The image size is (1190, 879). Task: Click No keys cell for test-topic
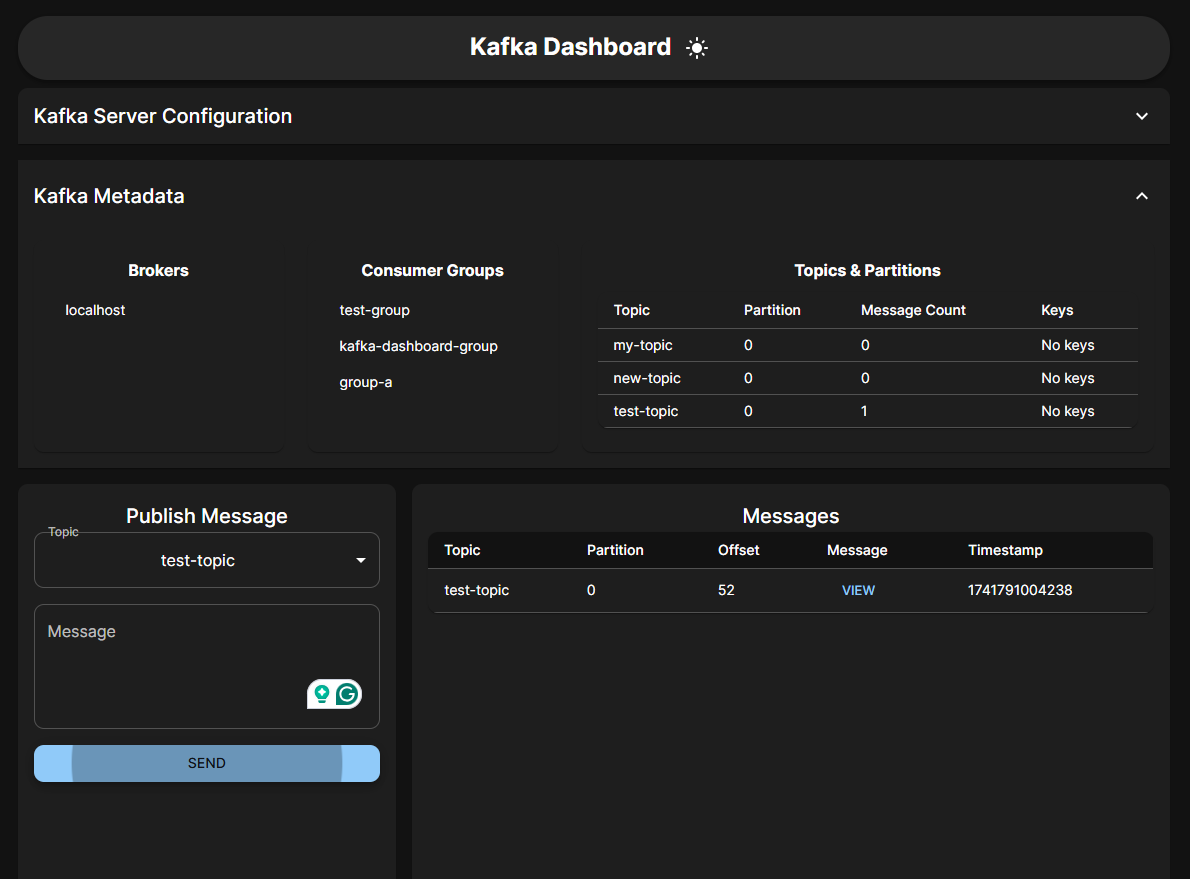click(1067, 411)
